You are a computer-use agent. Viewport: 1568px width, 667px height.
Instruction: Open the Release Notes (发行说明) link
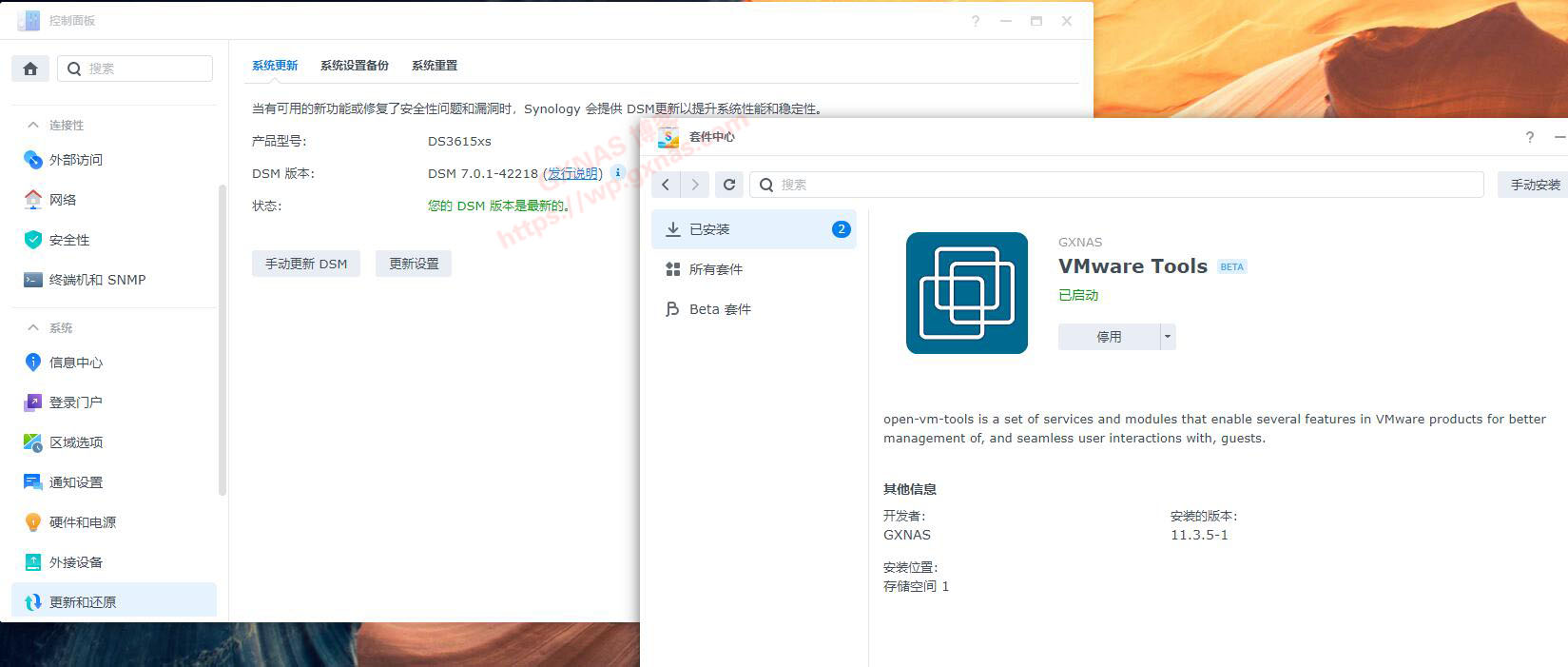click(x=572, y=173)
